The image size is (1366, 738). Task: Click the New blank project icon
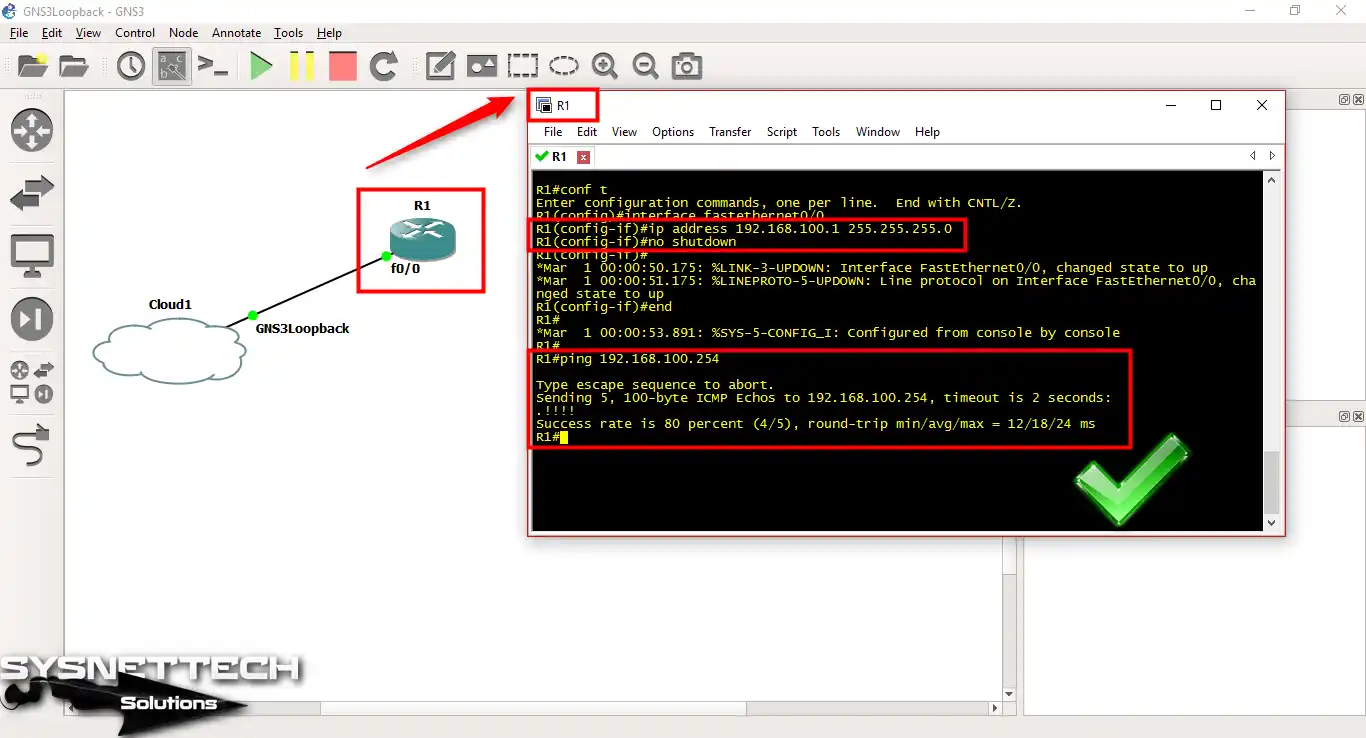(x=32, y=66)
